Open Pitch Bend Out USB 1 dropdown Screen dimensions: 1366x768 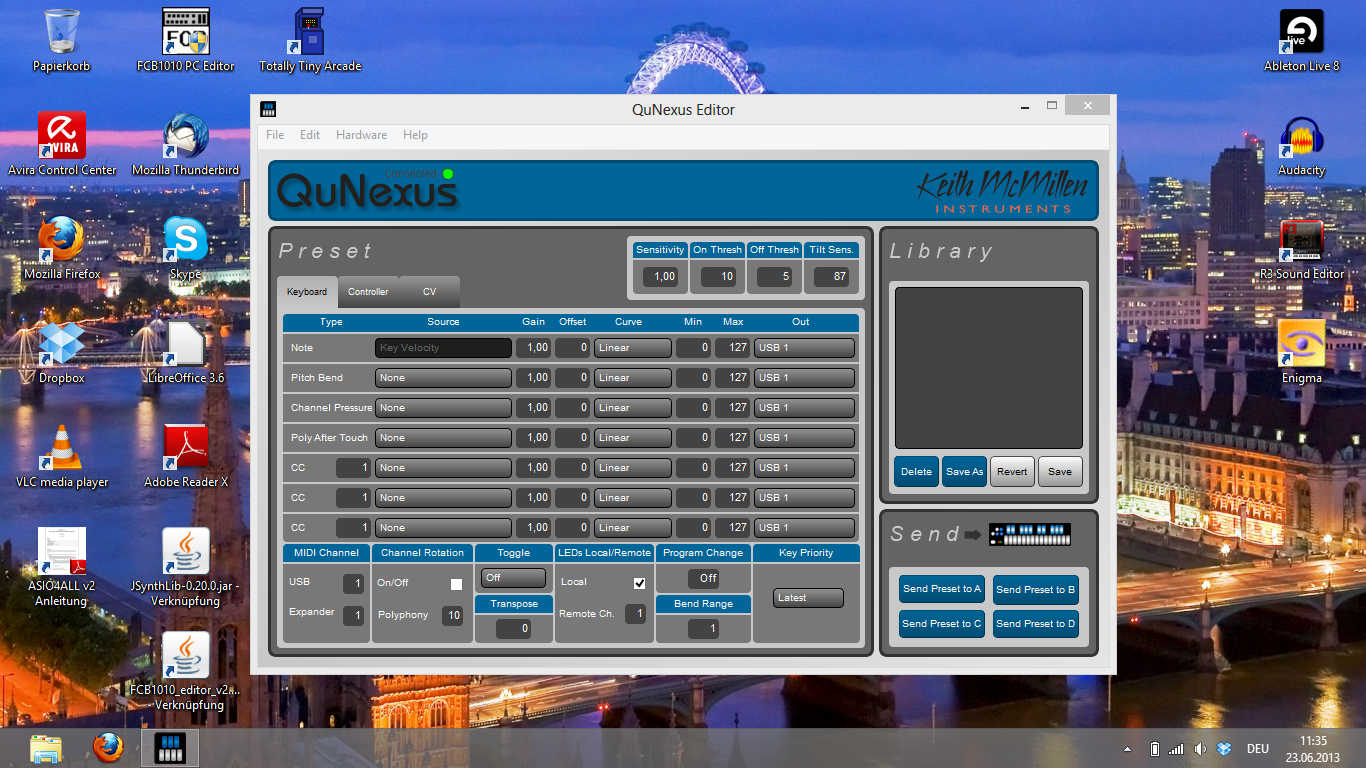pos(804,377)
